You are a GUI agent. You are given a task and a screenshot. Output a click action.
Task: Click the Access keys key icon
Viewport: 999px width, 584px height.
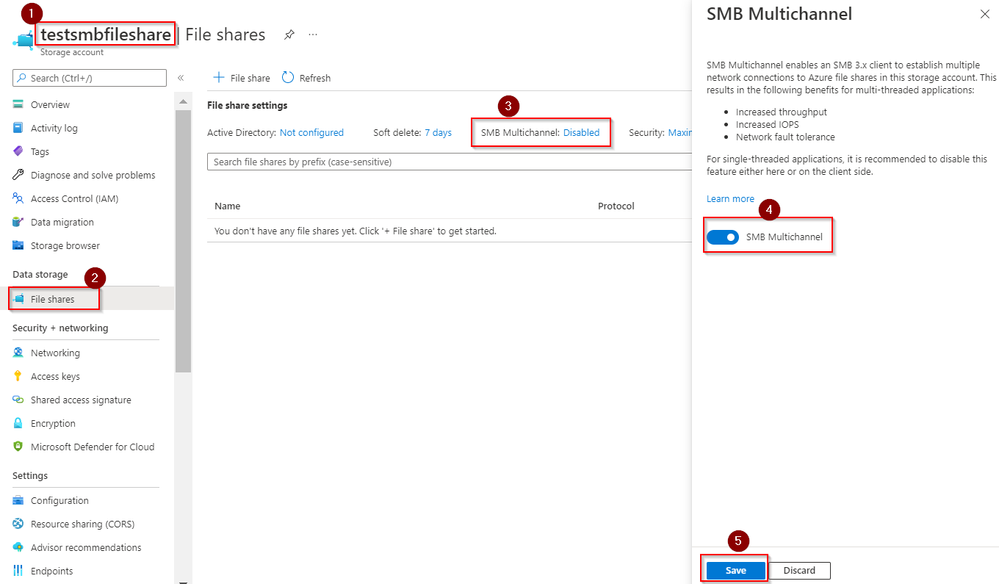pos(18,376)
